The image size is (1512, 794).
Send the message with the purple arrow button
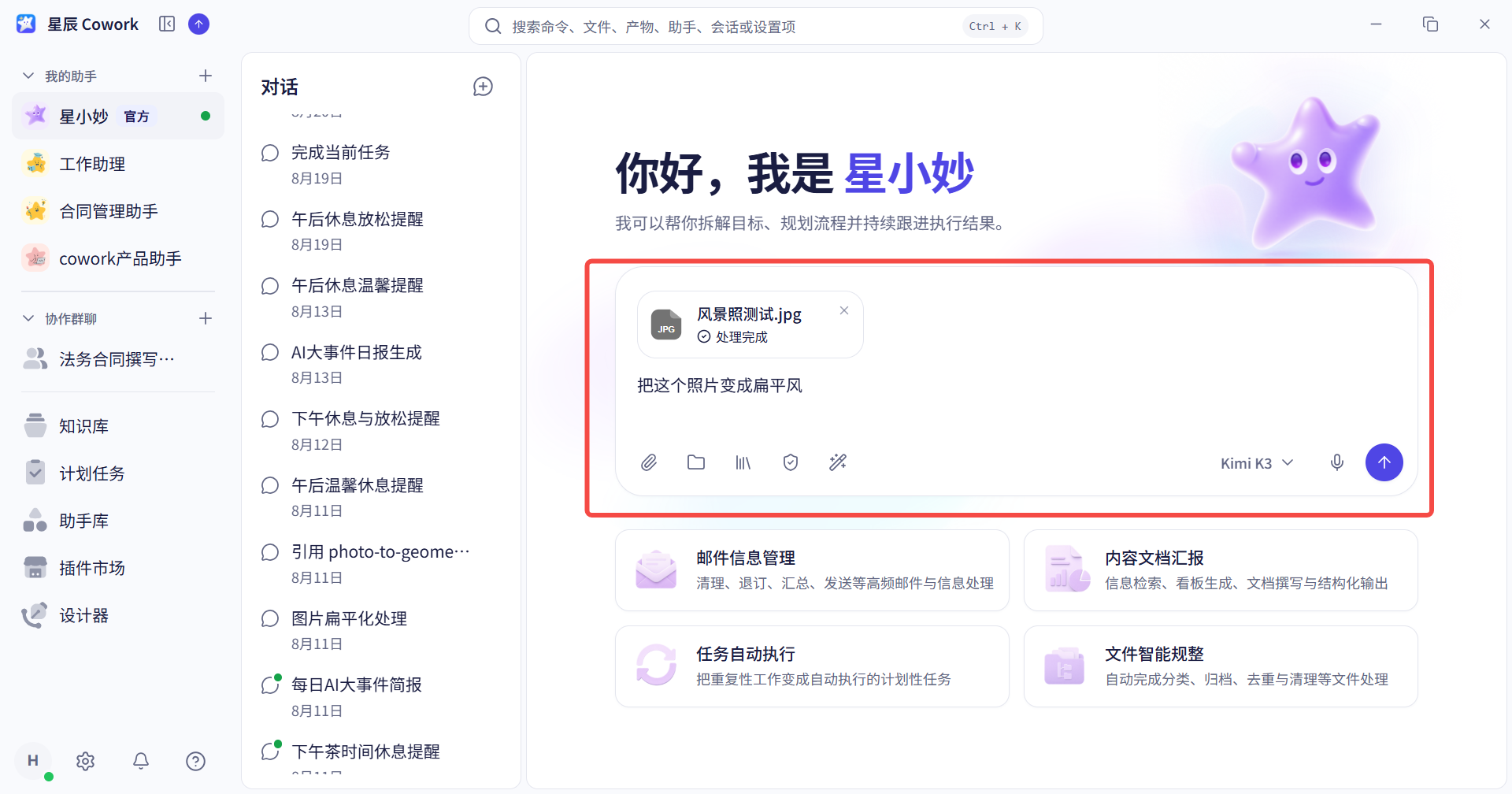pyautogui.click(x=1384, y=462)
